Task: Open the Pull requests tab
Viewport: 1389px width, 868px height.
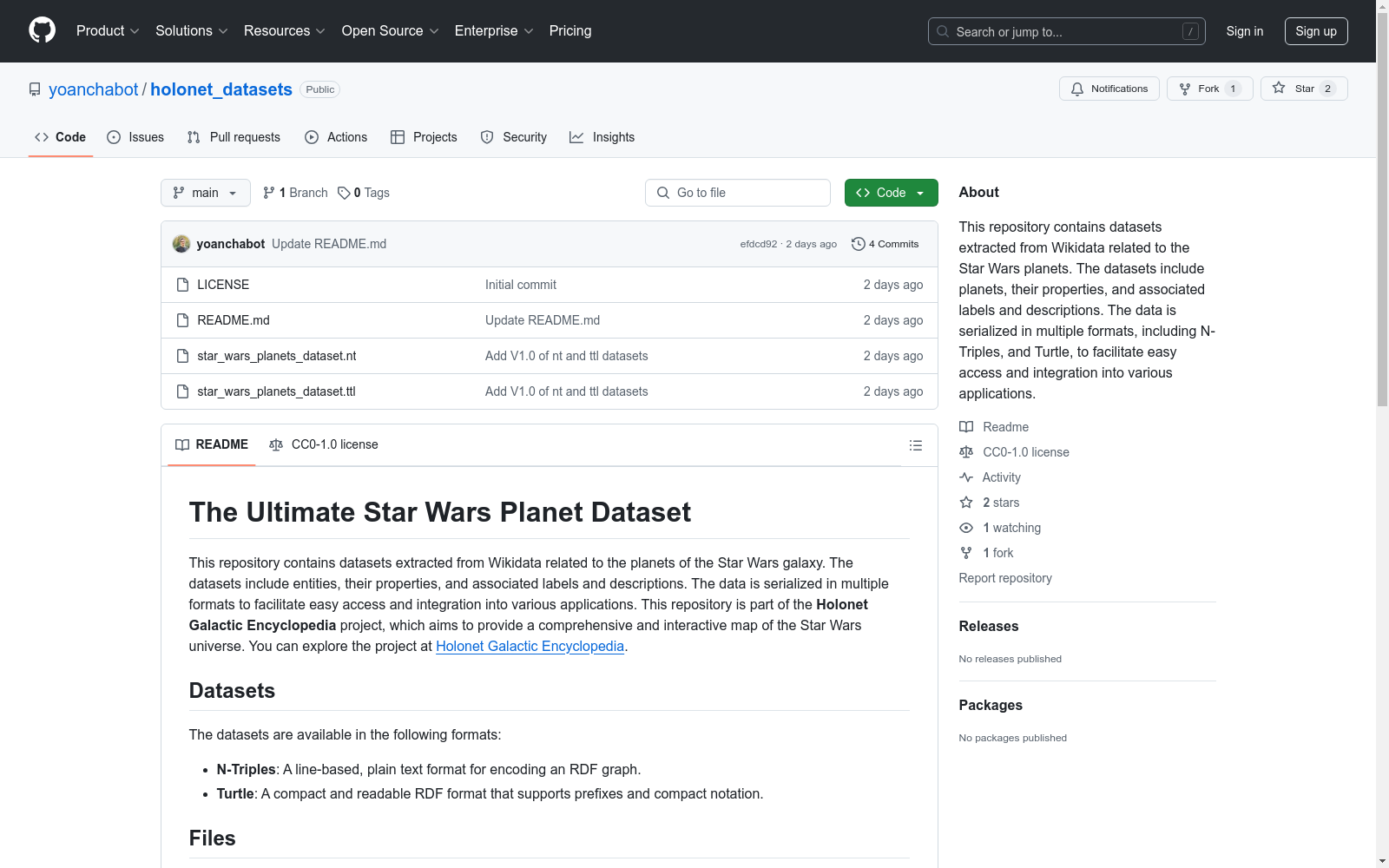Action: coord(234,137)
